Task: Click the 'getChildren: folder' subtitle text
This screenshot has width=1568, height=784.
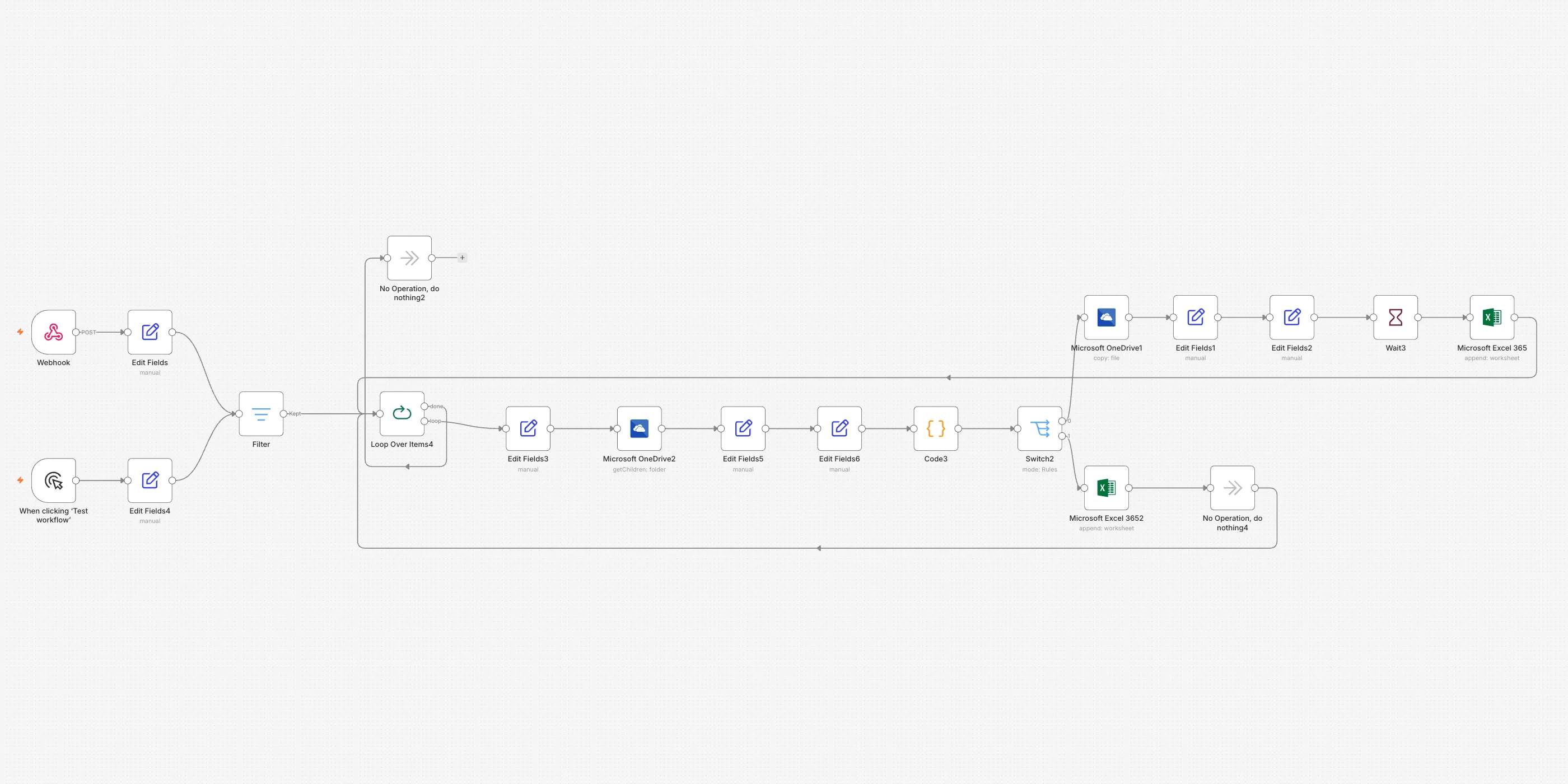Action: click(x=639, y=469)
